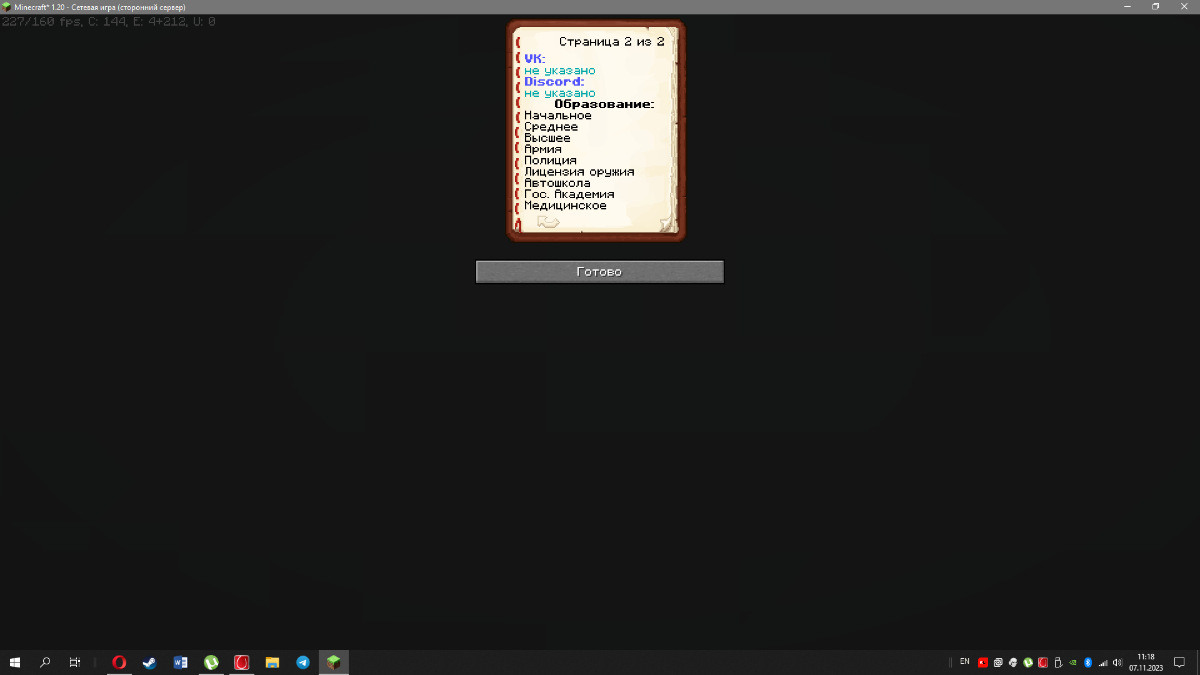Image resolution: width=1200 pixels, height=675 pixels.
Task: Open Task View on the taskbar
Action: pos(75,662)
